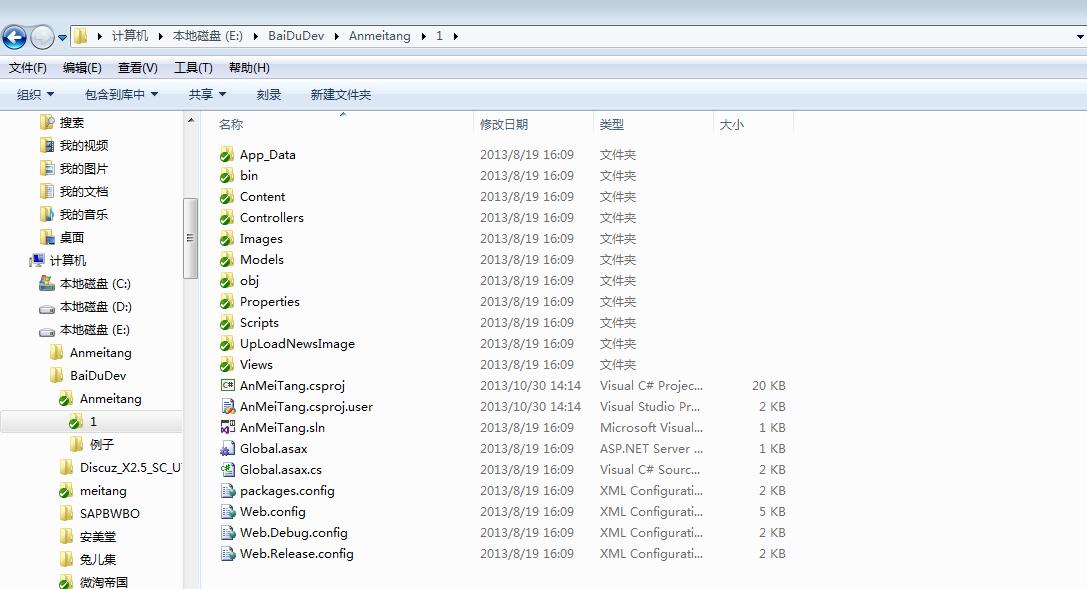Click the navigation pane scrollbar thumb
Viewport: 1087px width, 589px height.
pyautogui.click(x=190, y=238)
